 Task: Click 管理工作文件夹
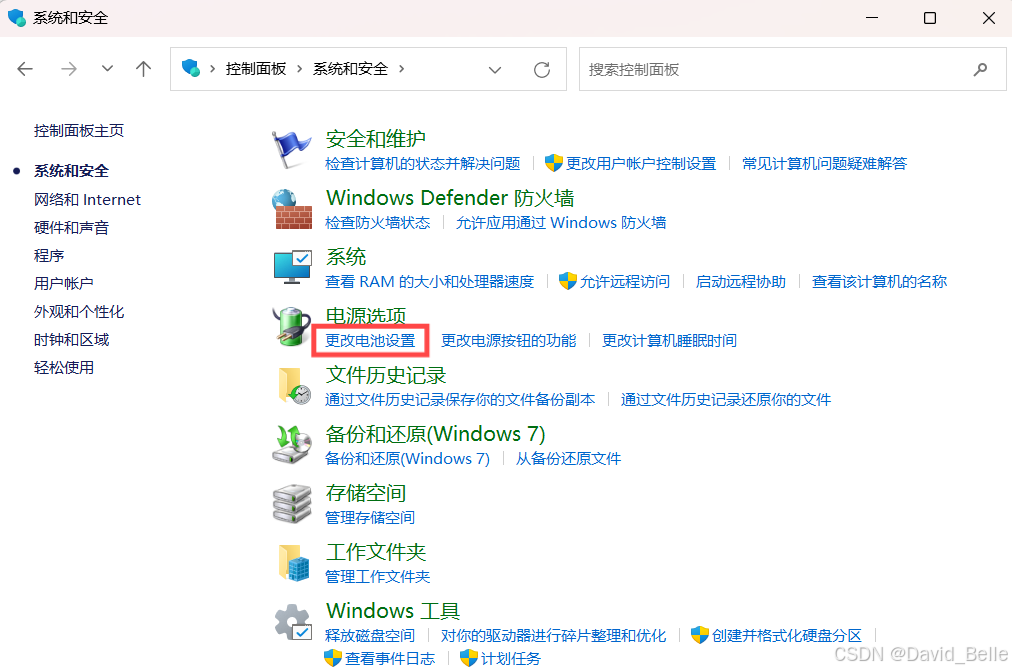click(378, 576)
